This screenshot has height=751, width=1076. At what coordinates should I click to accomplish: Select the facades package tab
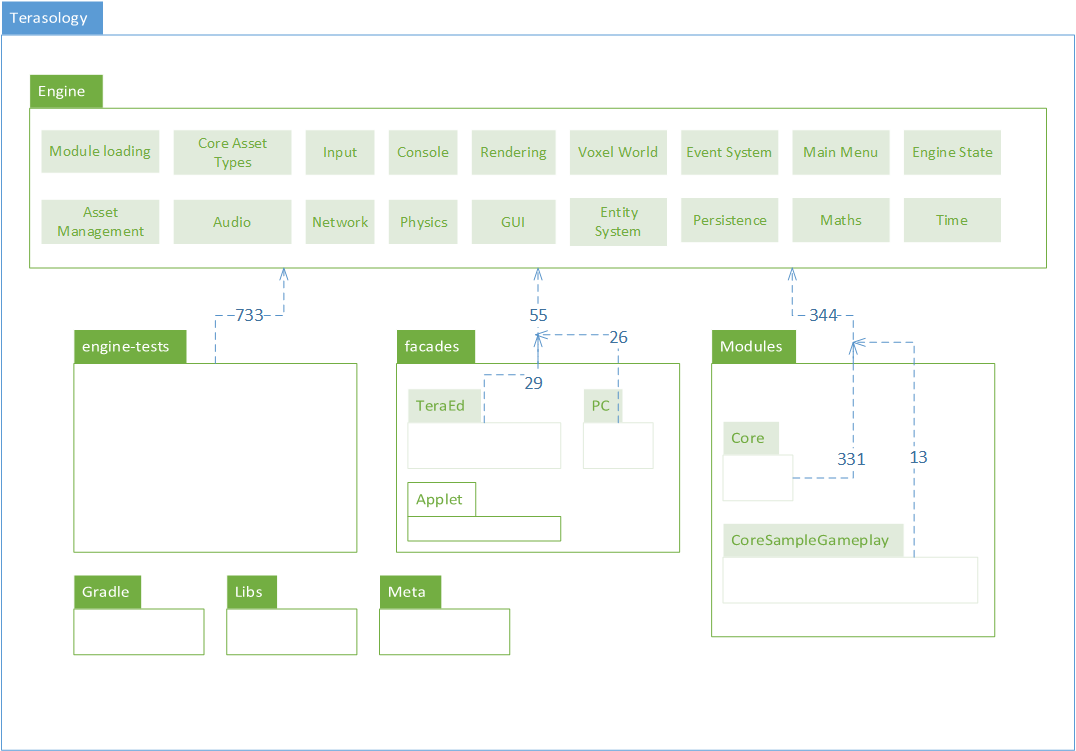click(x=435, y=346)
